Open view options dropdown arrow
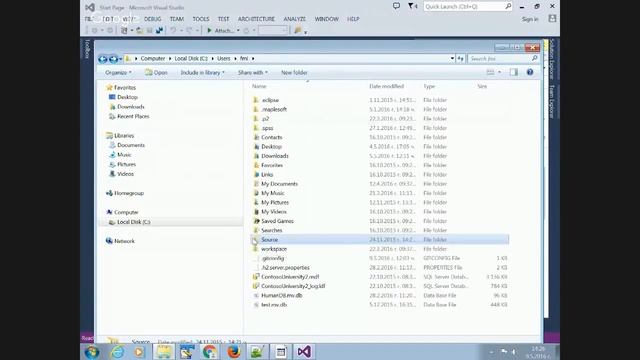Viewport: 640px width, 360px height. (x=500, y=72)
